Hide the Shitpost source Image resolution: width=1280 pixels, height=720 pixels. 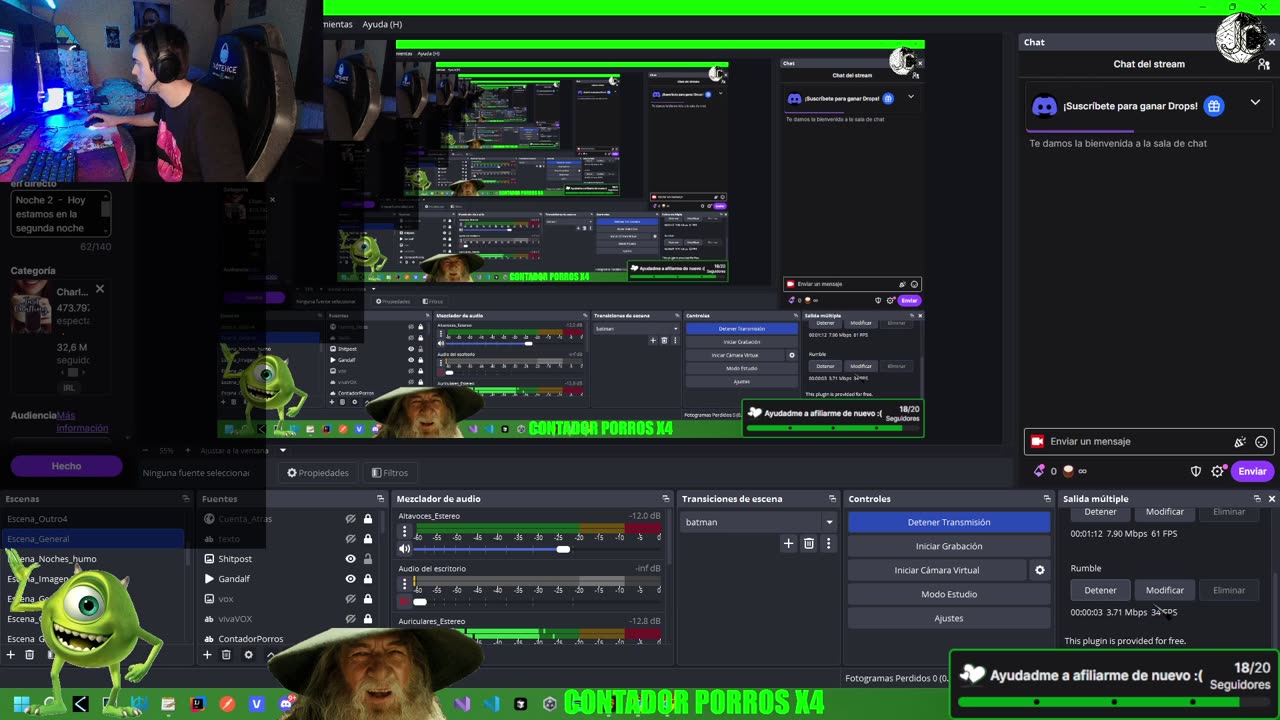pos(351,559)
